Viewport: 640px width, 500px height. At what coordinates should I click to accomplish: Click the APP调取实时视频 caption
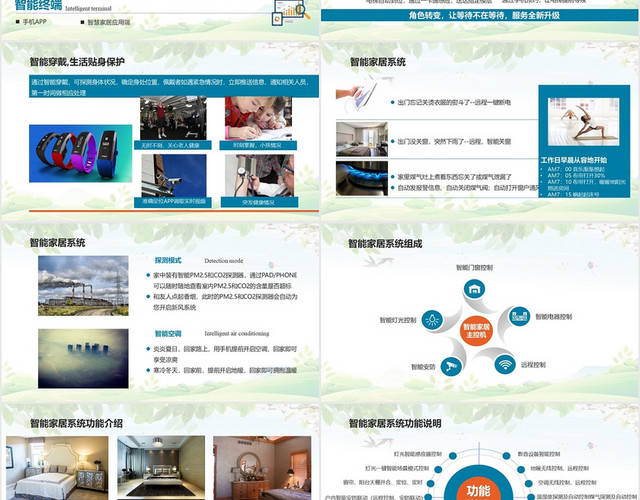point(173,202)
